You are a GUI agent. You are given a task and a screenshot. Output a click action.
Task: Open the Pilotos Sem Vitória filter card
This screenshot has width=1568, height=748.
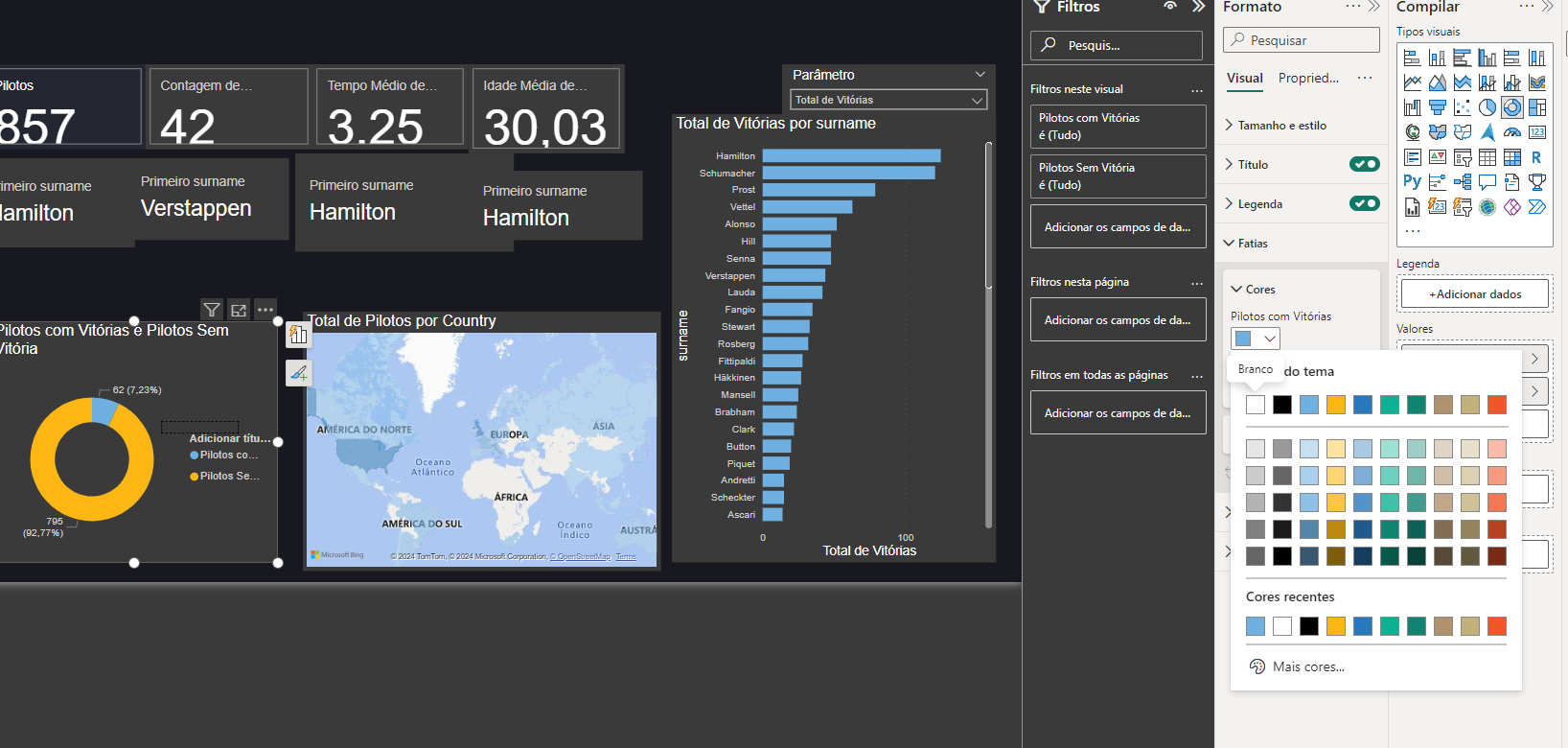(x=1118, y=176)
